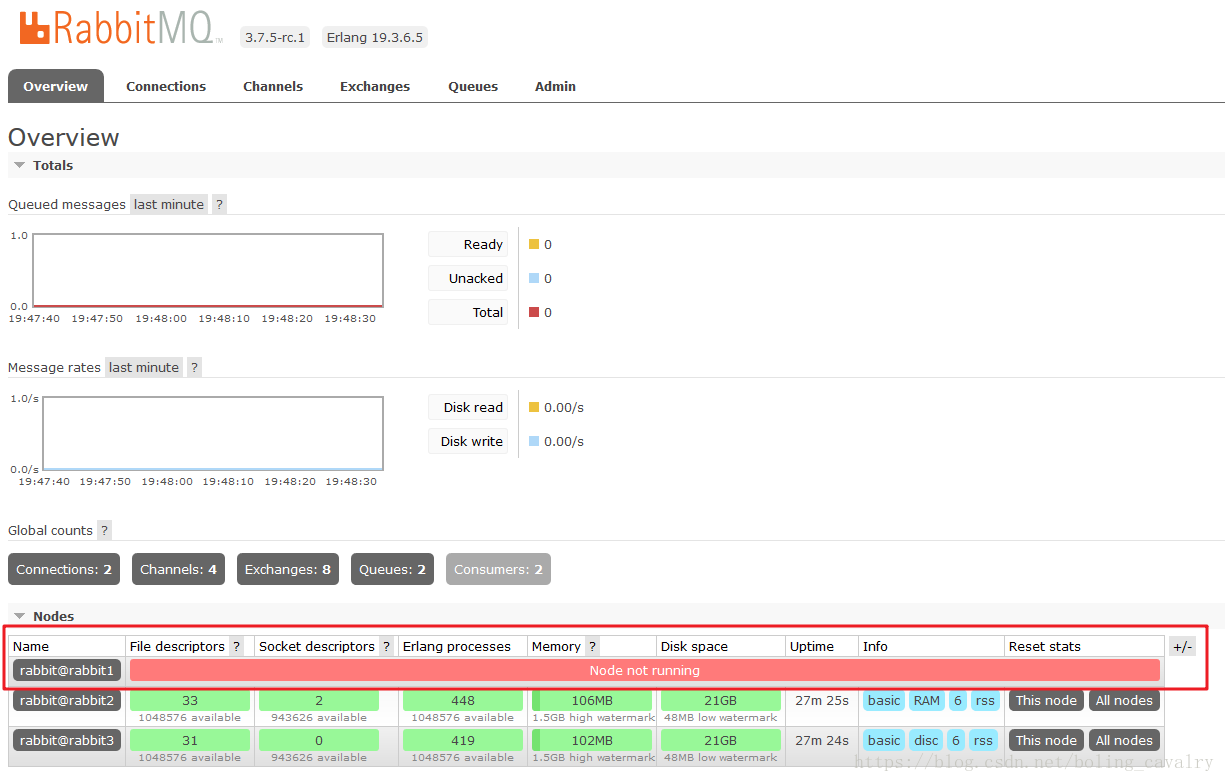Click the rss tag for rabbit@rabbit2
1225x782 pixels.
(985, 700)
